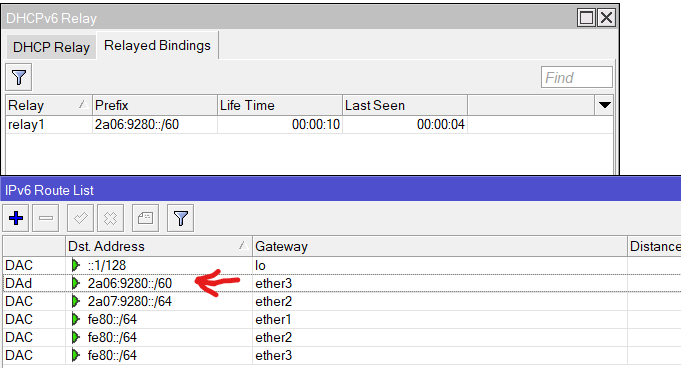681x368 pixels.
Task: Select relay1 binding row
Action: [309, 125]
